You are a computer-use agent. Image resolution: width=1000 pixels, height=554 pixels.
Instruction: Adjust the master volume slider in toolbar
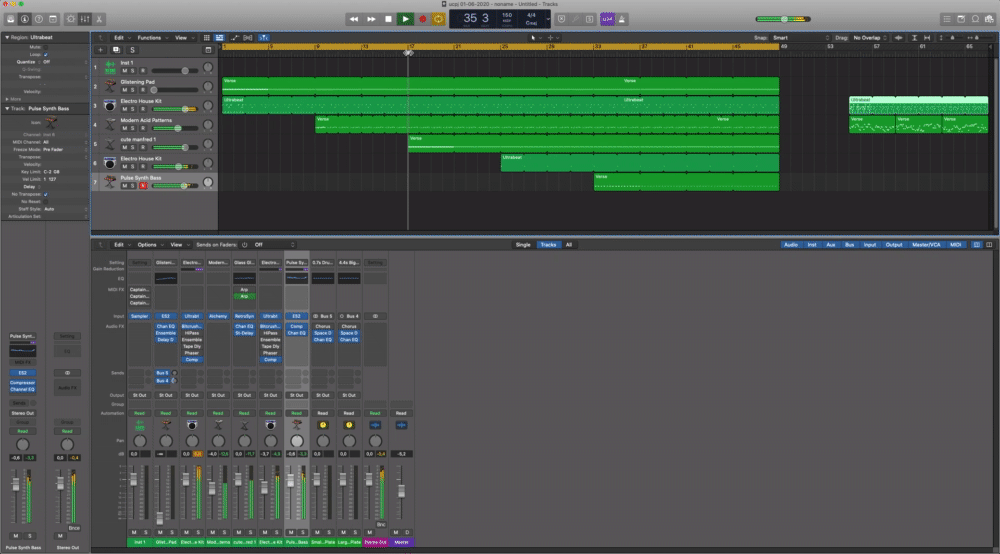coord(784,18)
